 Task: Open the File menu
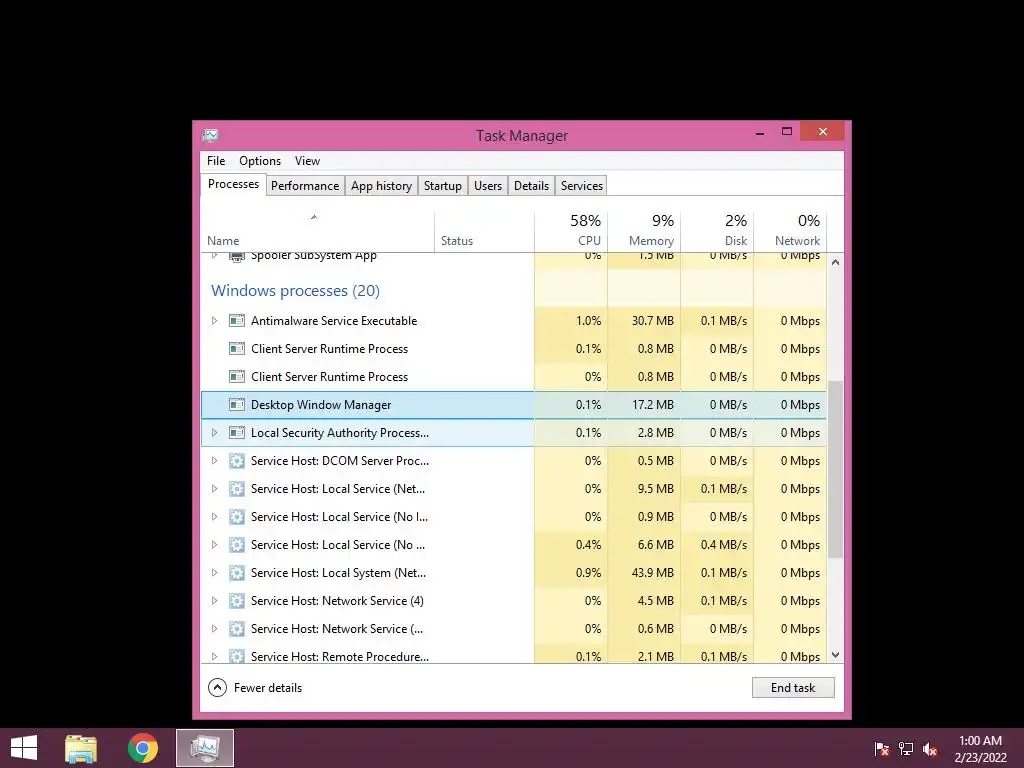pyautogui.click(x=216, y=161)
